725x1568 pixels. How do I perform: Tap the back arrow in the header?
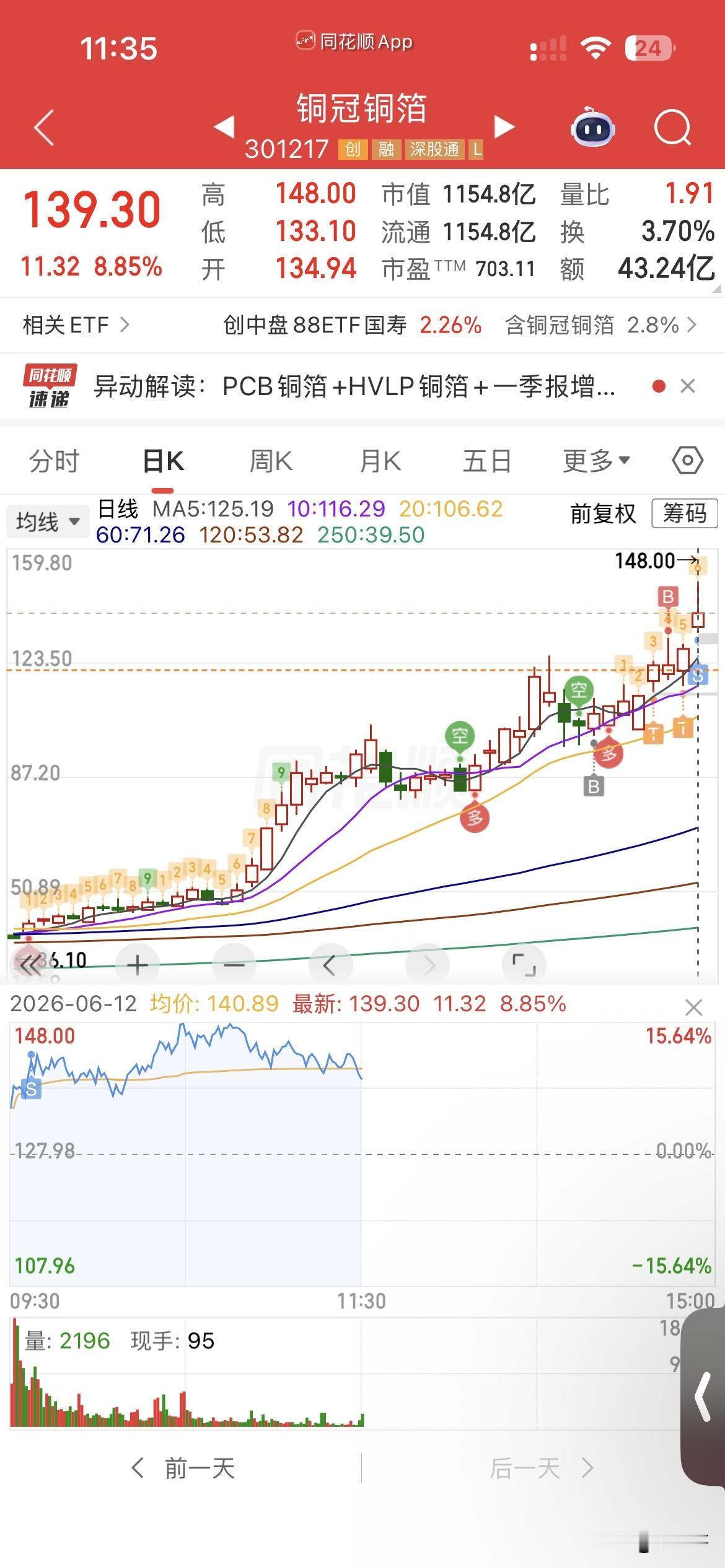click(44, 128)
